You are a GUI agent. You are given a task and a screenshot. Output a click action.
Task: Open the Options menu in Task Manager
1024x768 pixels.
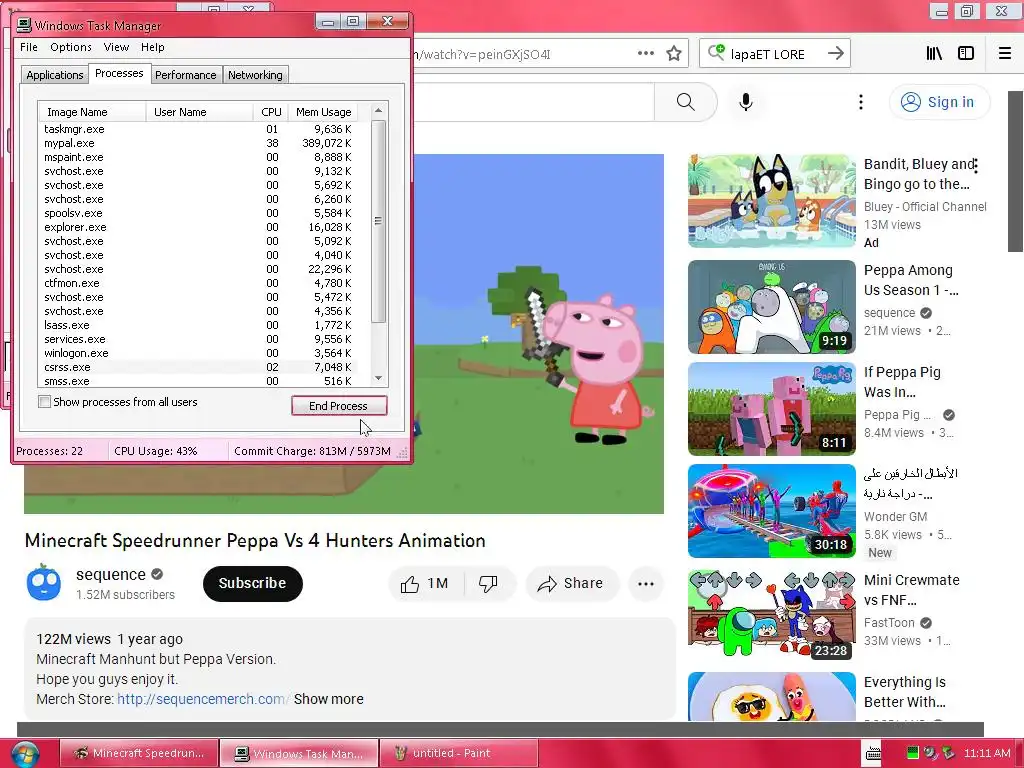71,47
